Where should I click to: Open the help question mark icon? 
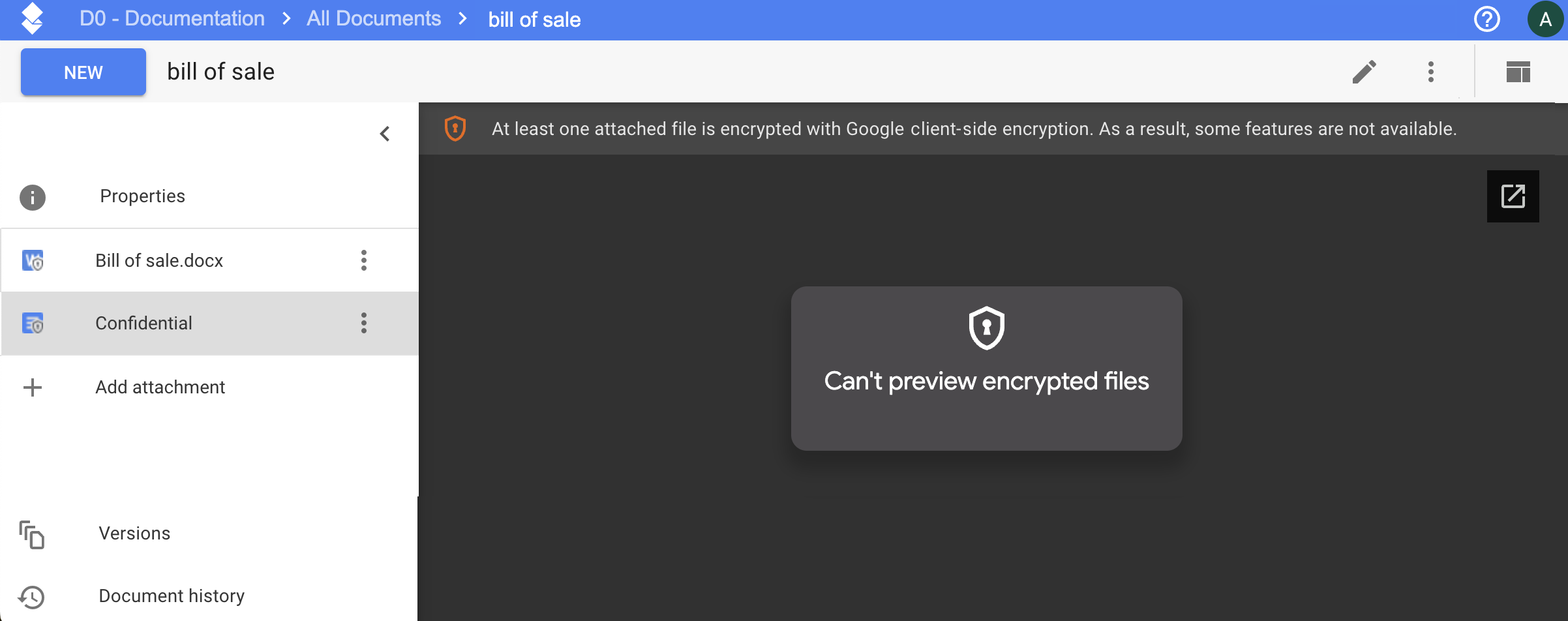[1486, 19]
